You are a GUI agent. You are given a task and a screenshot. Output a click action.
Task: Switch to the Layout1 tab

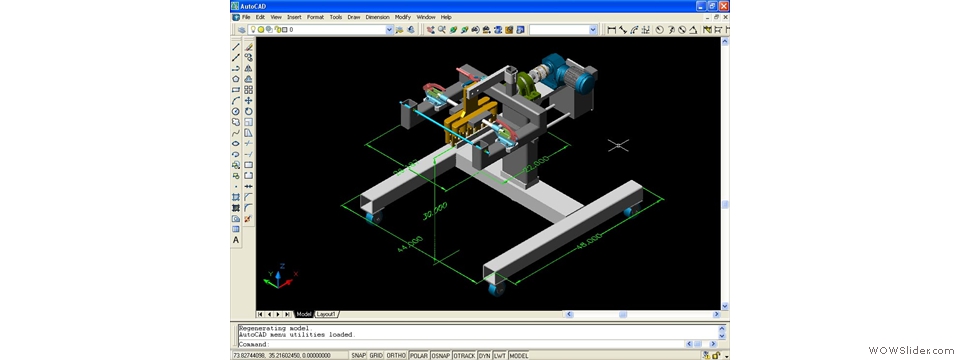tap(326, 314)
